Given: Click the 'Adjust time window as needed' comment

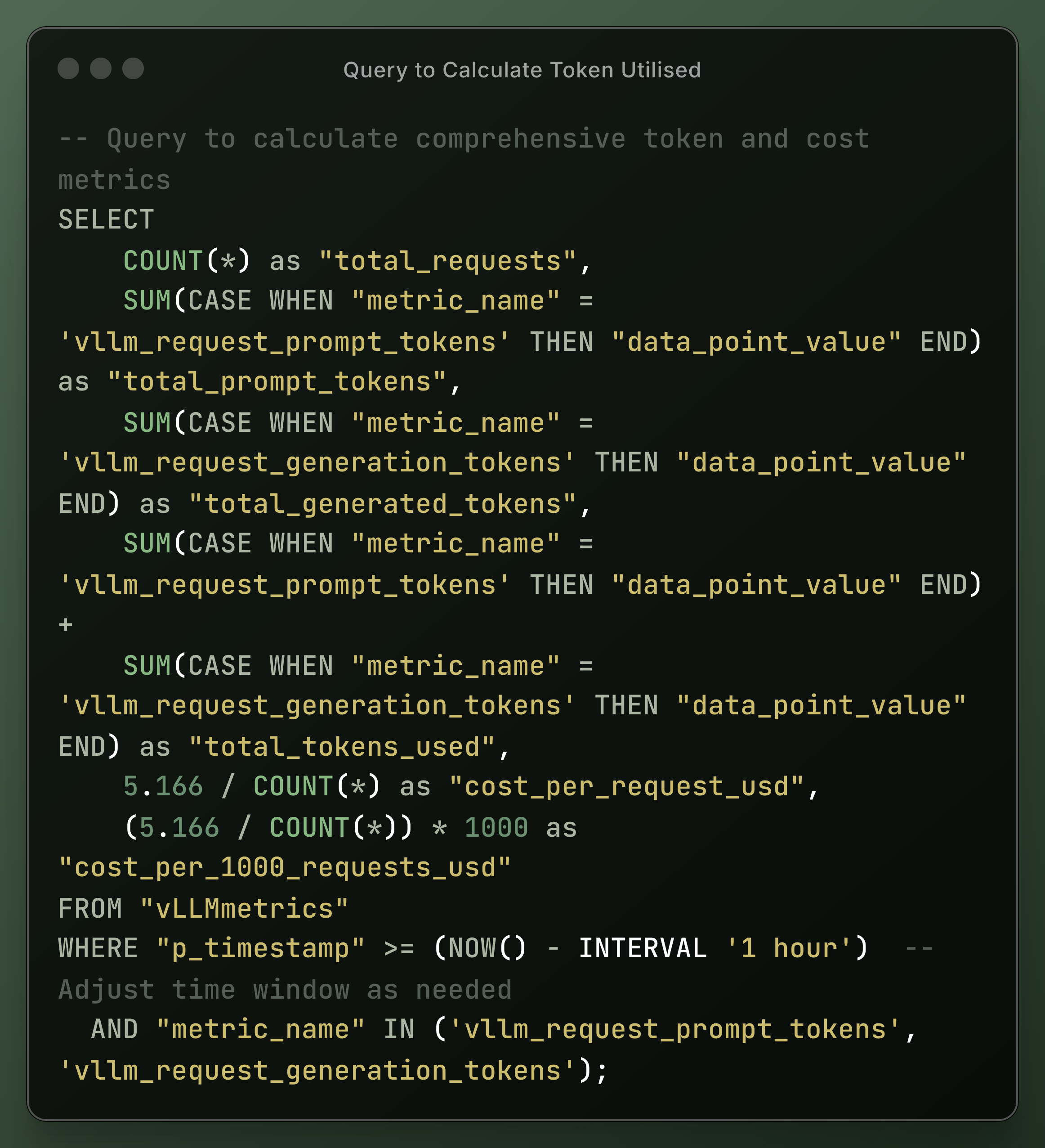Looking at the screenshot, I should 285,990.
